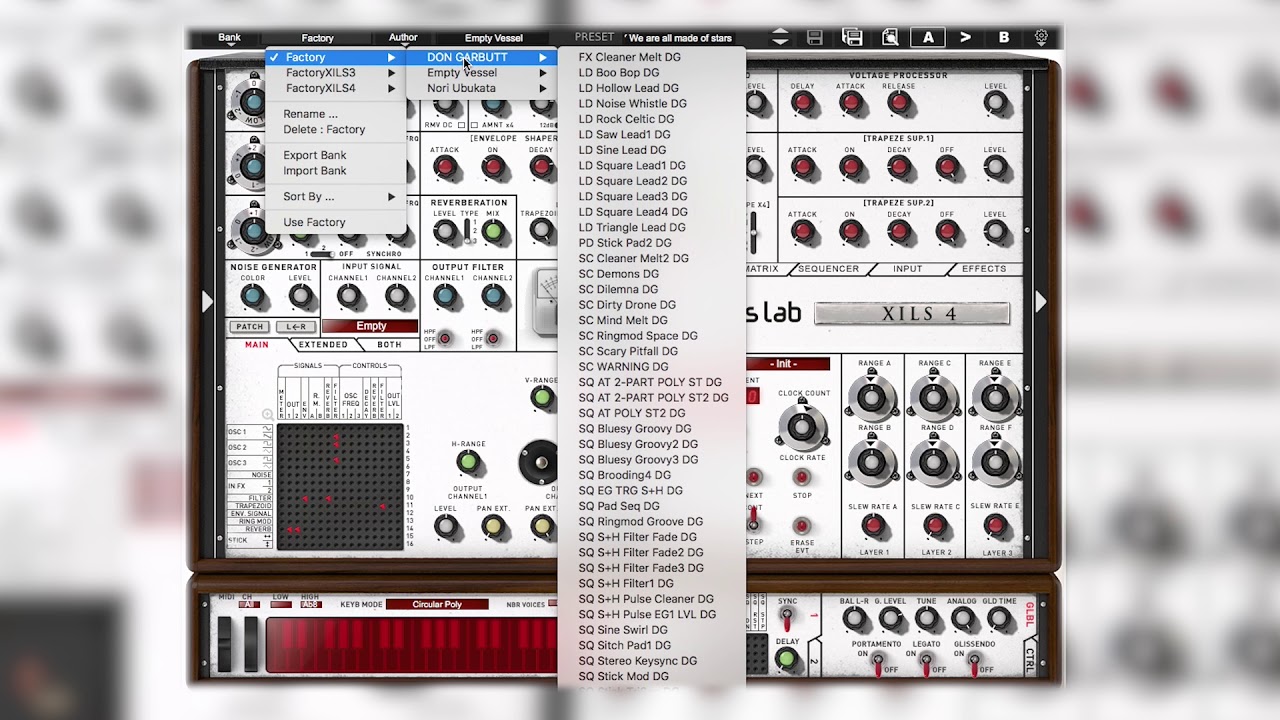
Task: Open the Circular Poly keyboard mode selector
Action: (x=437, y=604)
